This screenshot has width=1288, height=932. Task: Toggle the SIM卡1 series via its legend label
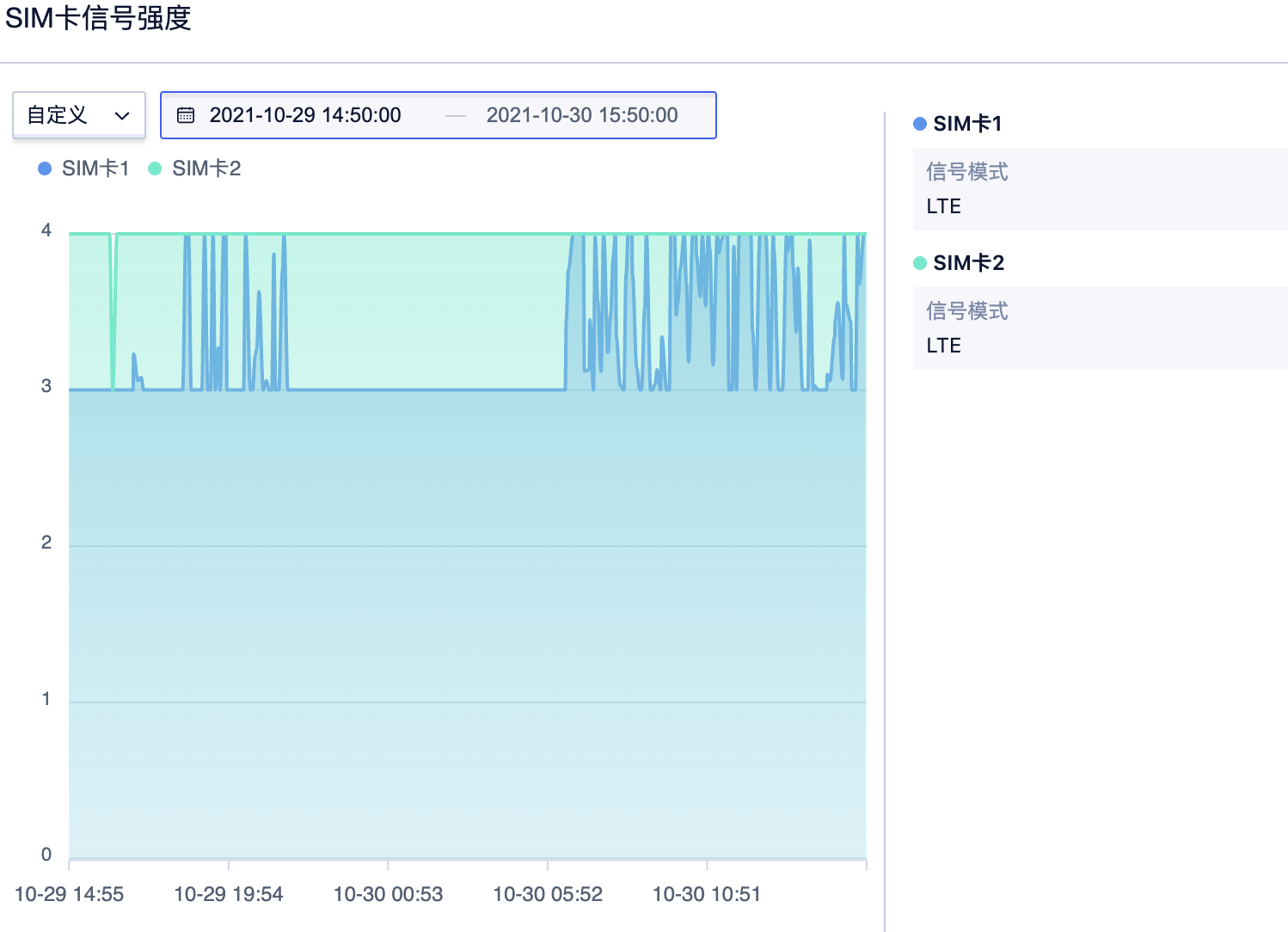[95, 169]
